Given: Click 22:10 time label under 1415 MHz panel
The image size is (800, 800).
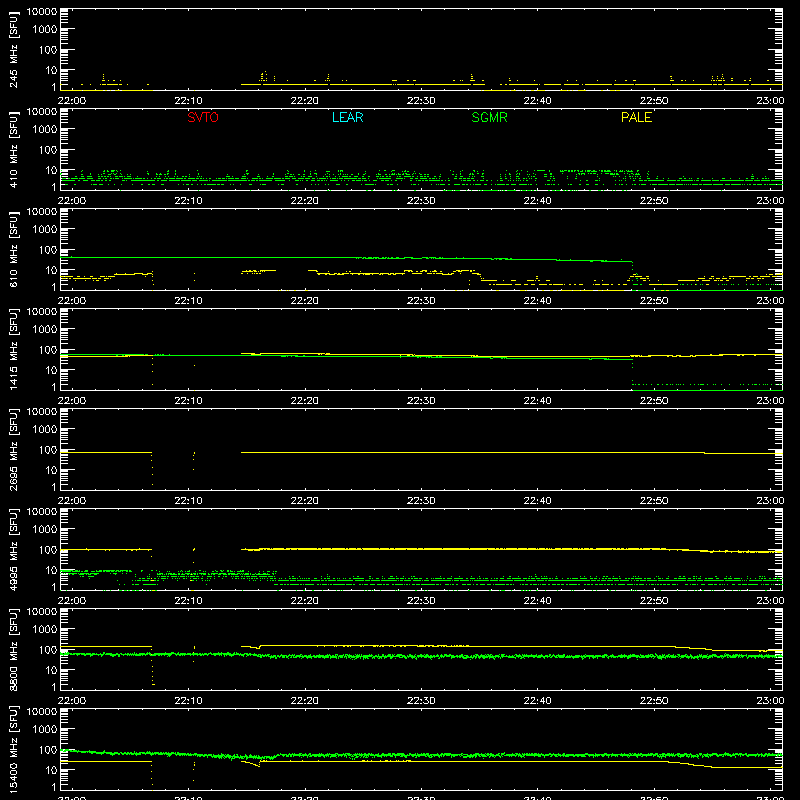Looking at the screenshot, I should [188, 401].
